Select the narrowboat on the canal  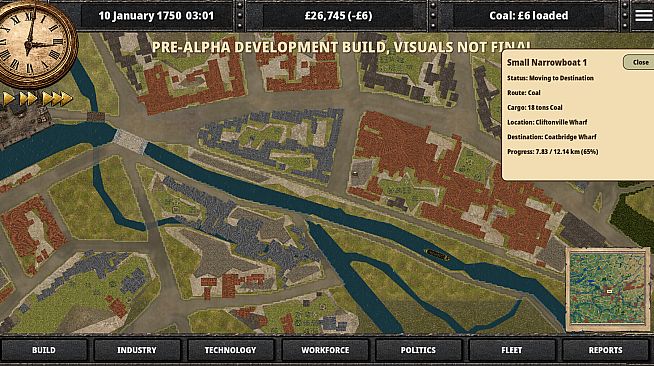(x=437, y=255)
